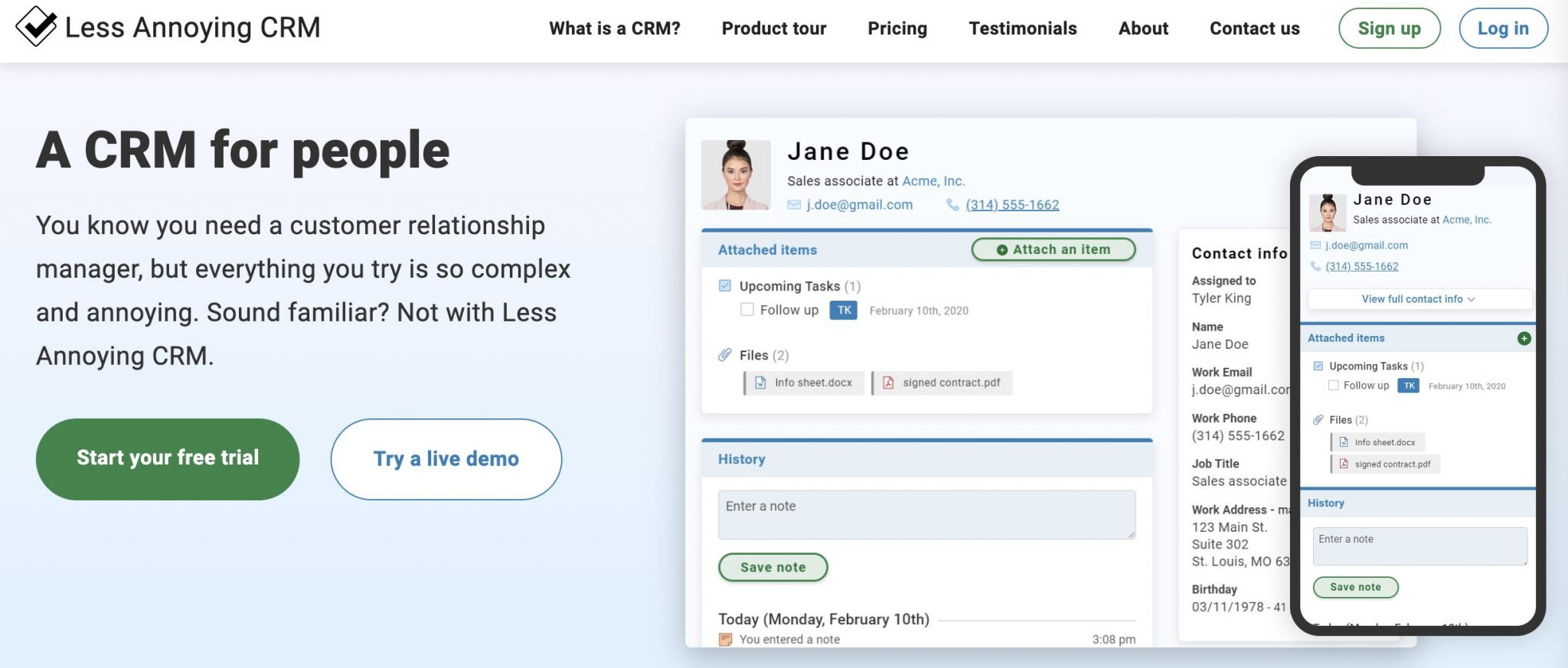The image size is (1568, 668).
Task: Click the Today (Monday, February 10th) heading
Action: (824, 619)
